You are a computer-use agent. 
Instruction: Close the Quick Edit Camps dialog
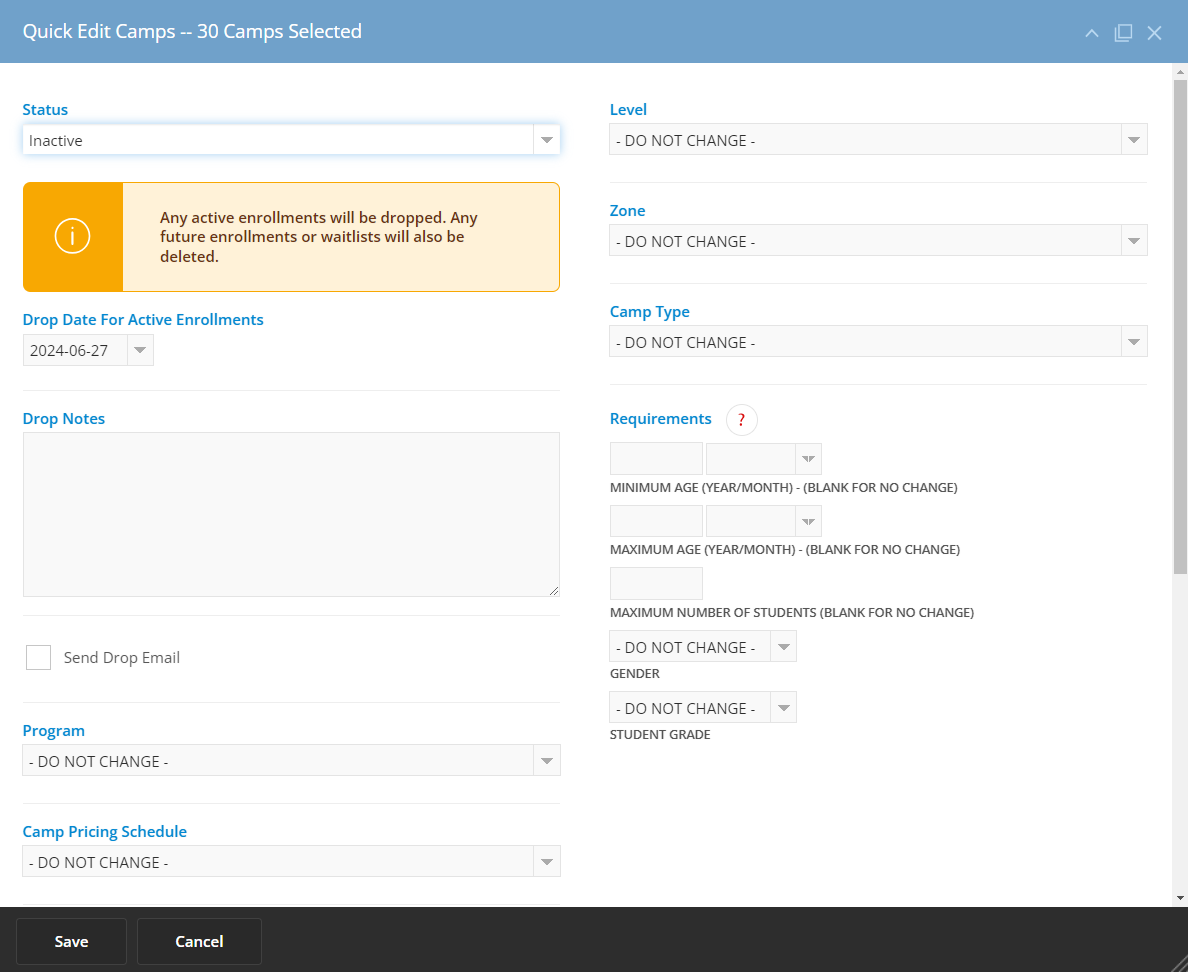click(x=1154, y=33)
